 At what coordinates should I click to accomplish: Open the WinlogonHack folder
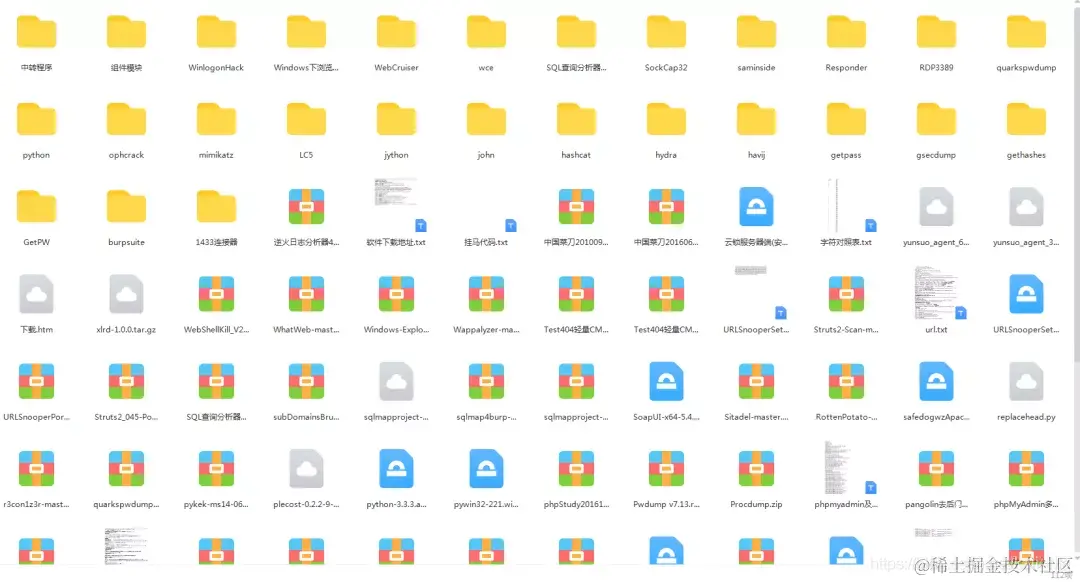216,32
